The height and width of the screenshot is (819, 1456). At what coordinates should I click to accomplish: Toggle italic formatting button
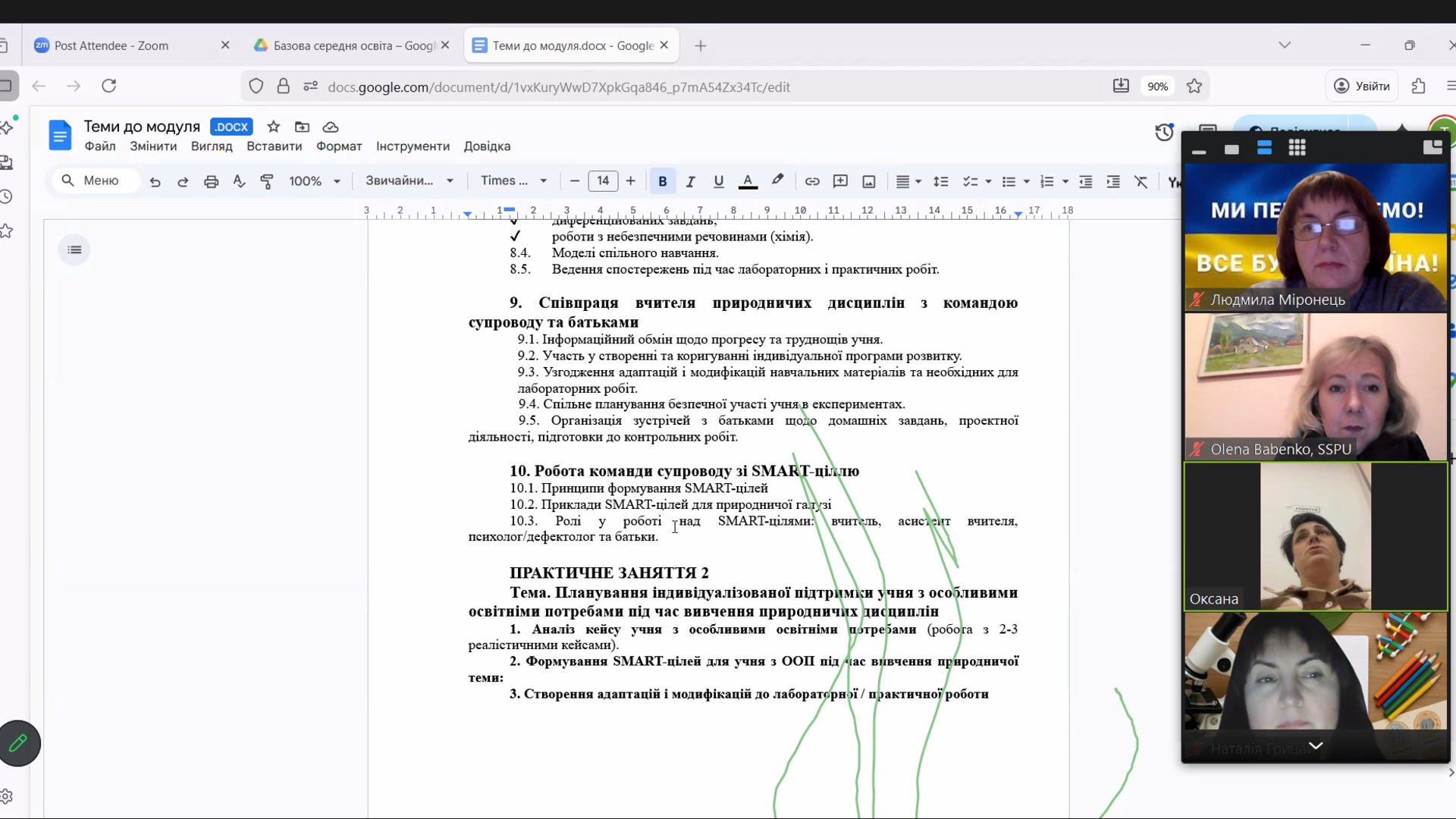pos(690,181)
